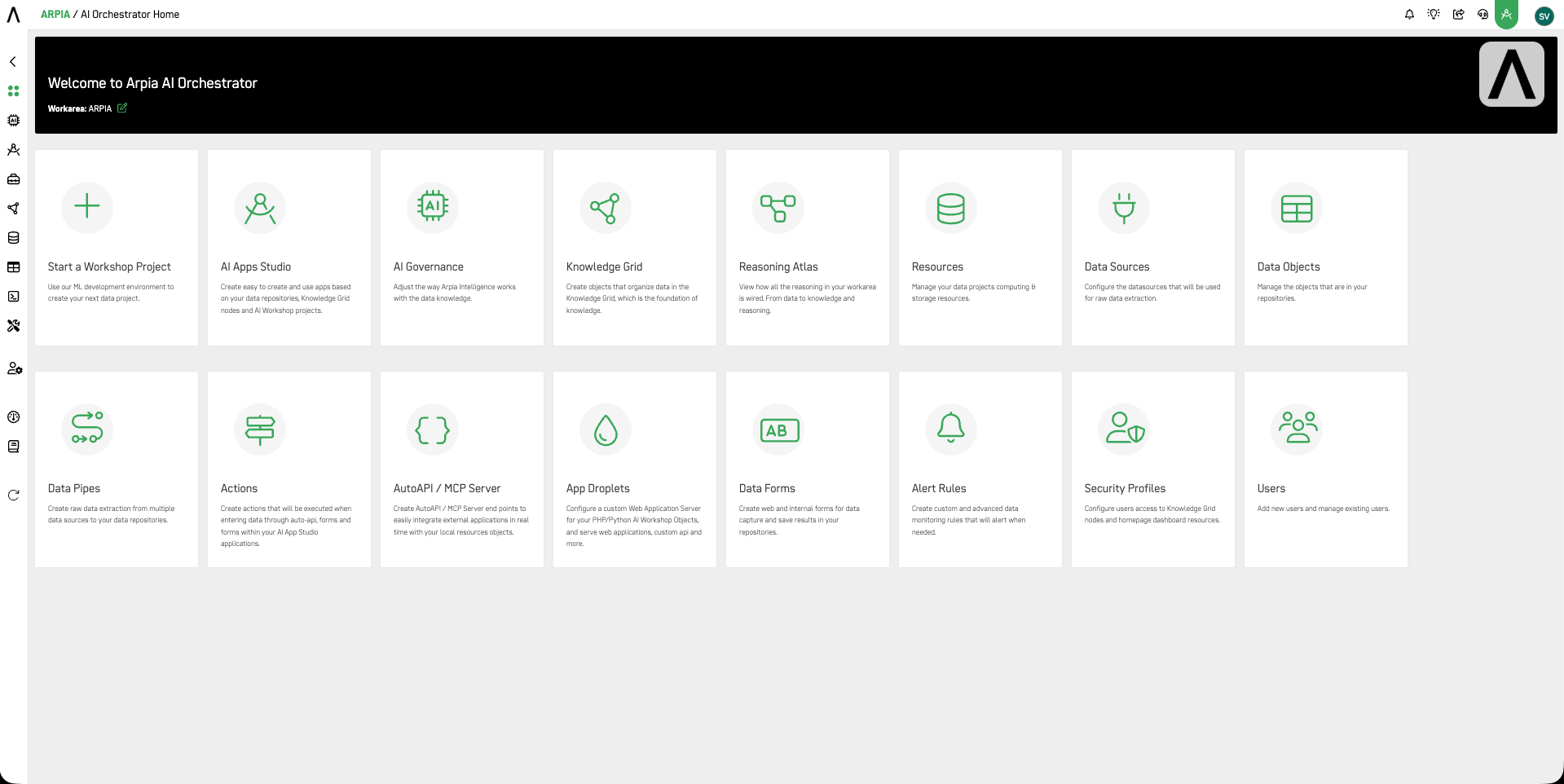Open the wrench and screwdriver sidebar icon
1564x784 pixels.
point(13,326)
